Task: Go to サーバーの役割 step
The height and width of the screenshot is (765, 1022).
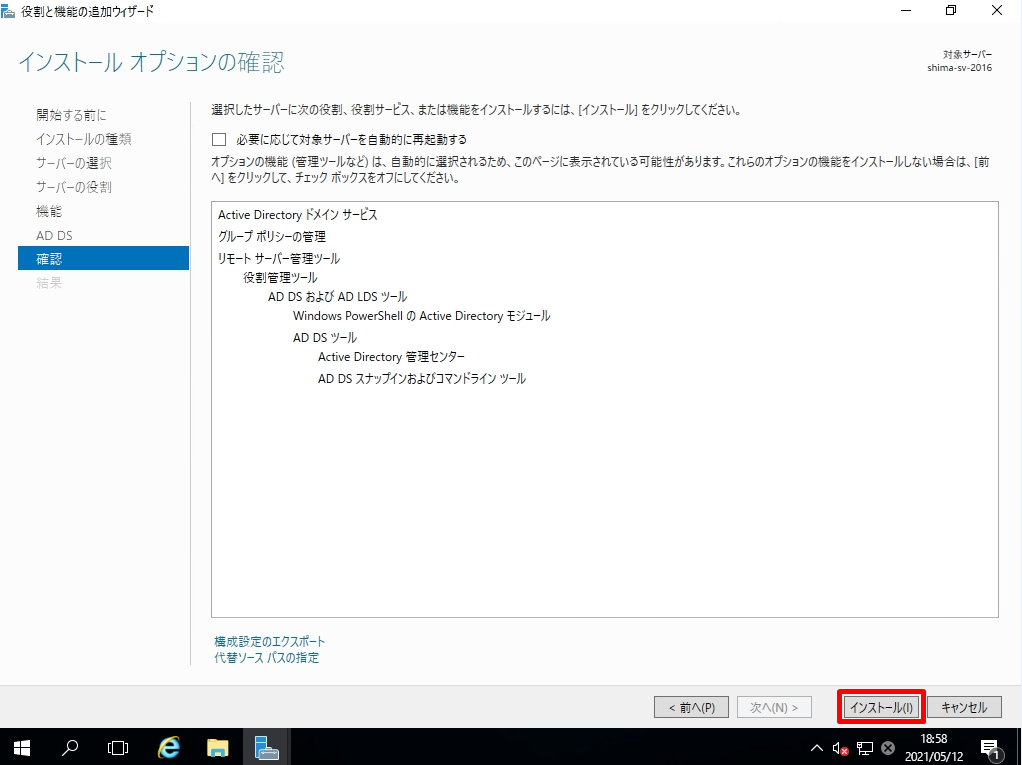Action: (74, 187)
